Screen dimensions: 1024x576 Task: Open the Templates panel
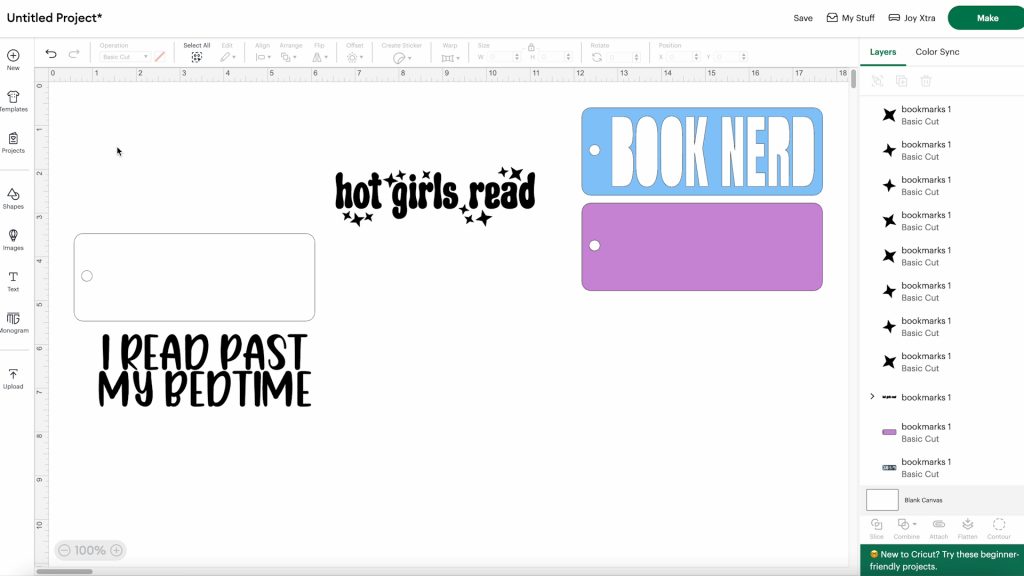[13, 98]
